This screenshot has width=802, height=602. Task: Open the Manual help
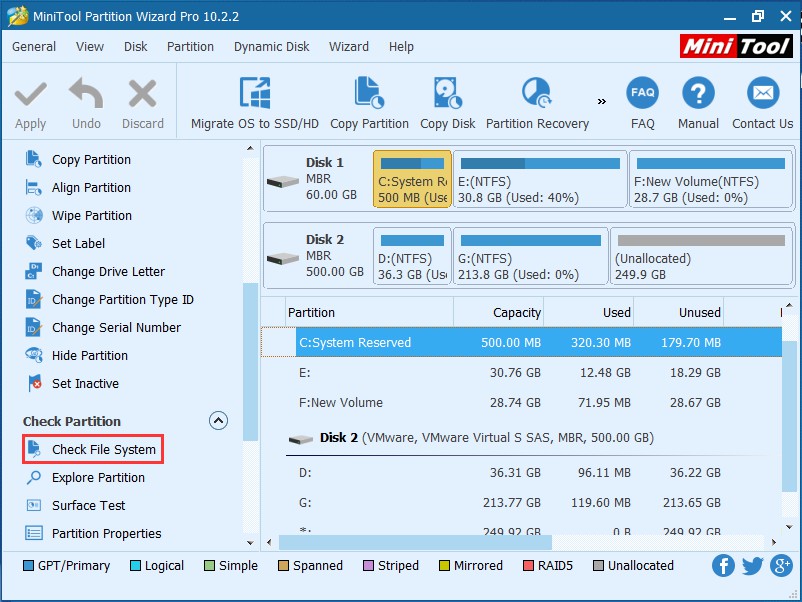(698, 103)
